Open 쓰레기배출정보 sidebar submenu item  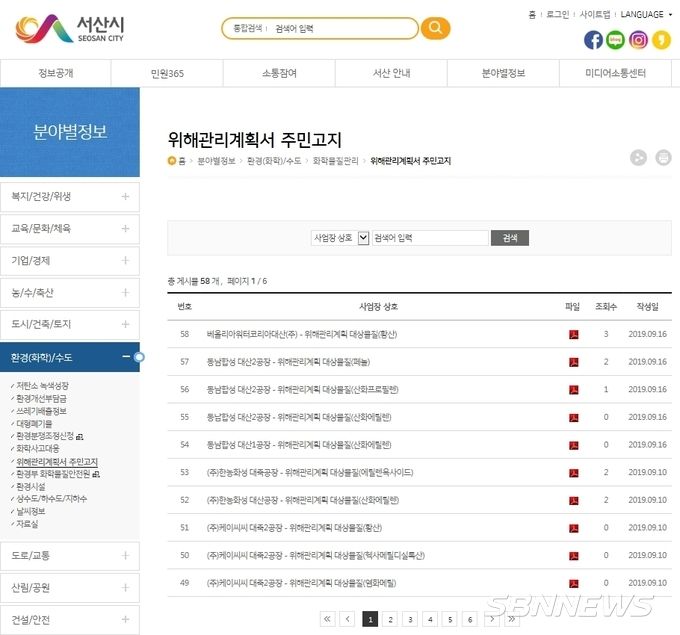click(41, 411)
